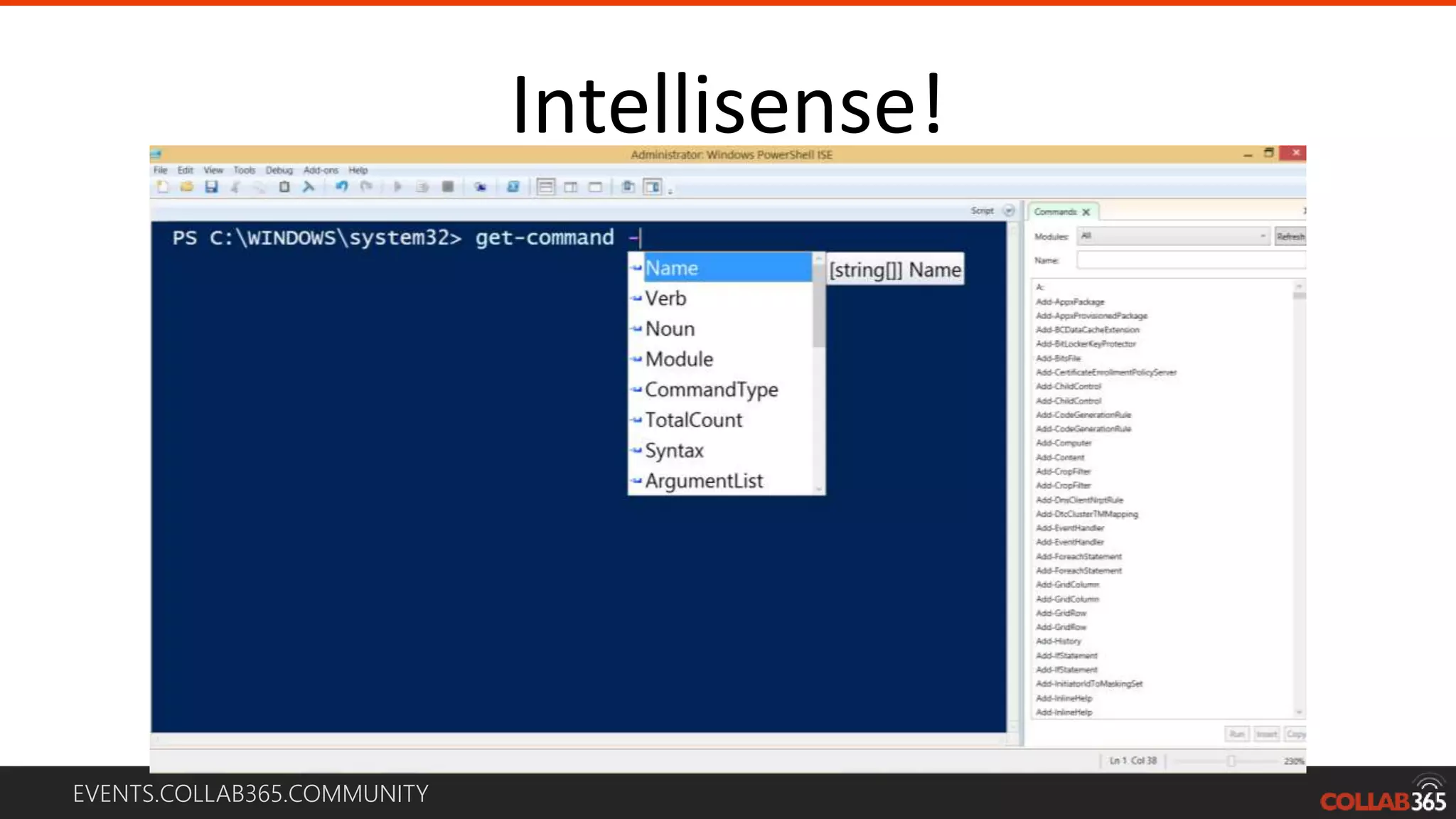The image size is (1456, 819).
Task: Select CommandType in the IntelliSense list
Action: pyautogui.click(x=720, y=390)
